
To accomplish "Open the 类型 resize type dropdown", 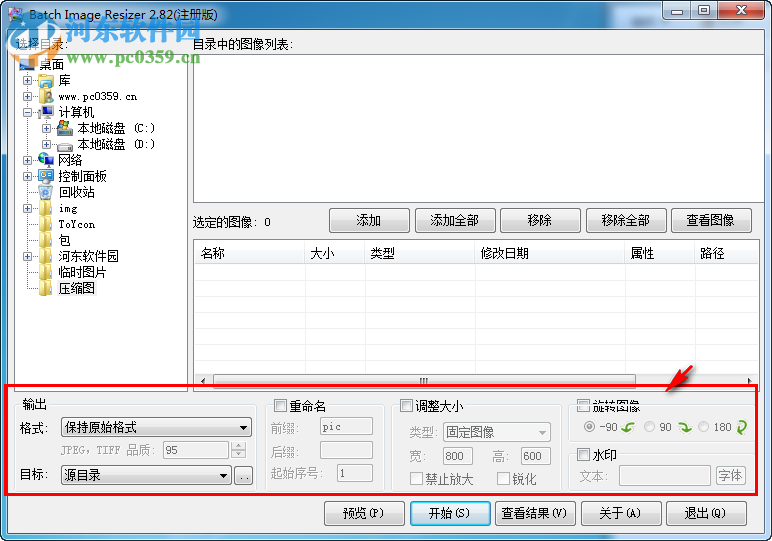I will click(x=497, y=432).
